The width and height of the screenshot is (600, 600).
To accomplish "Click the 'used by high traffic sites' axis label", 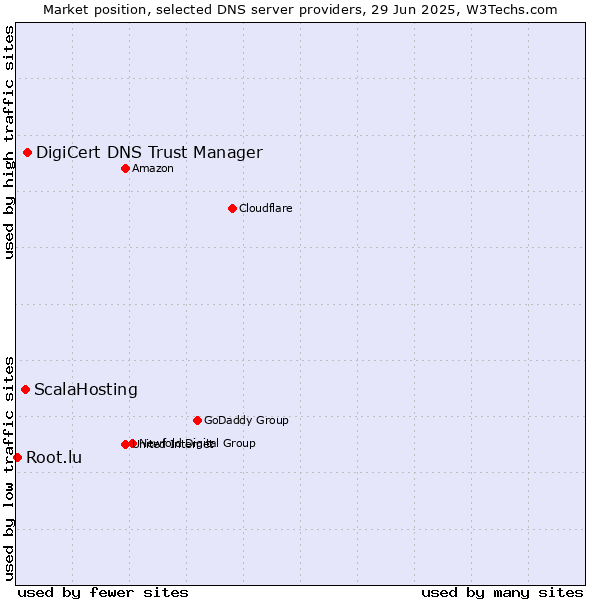I will tap(8, 142).
